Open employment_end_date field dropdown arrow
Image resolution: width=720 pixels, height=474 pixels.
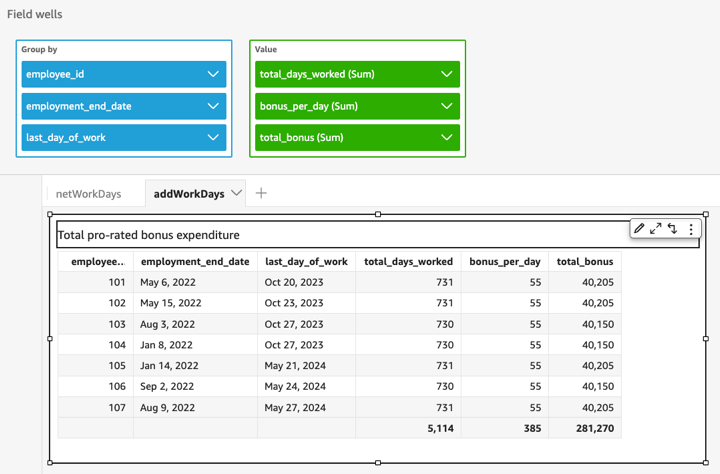pyautogui.click(x=213, y=106)
